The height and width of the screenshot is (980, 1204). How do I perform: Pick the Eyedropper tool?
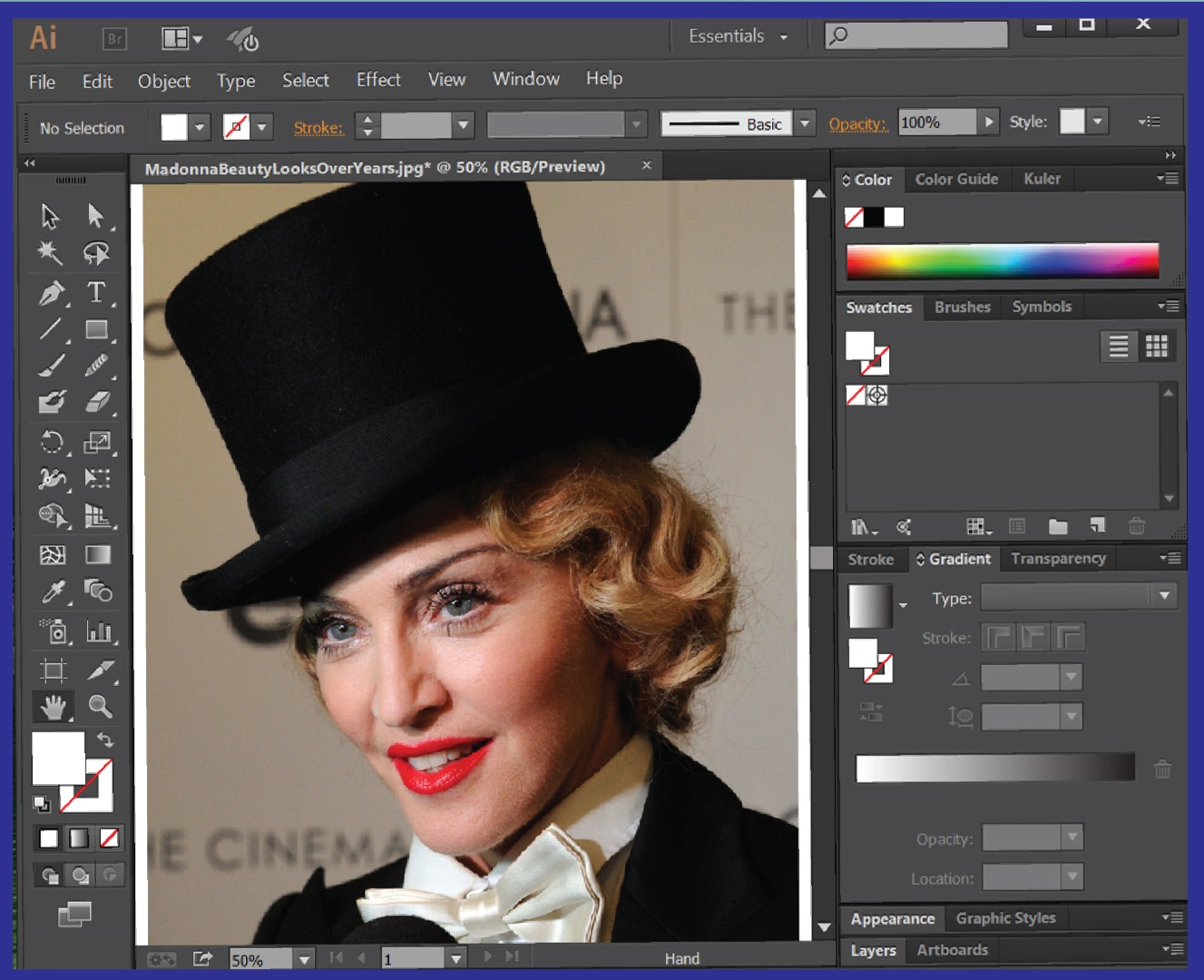53,592
